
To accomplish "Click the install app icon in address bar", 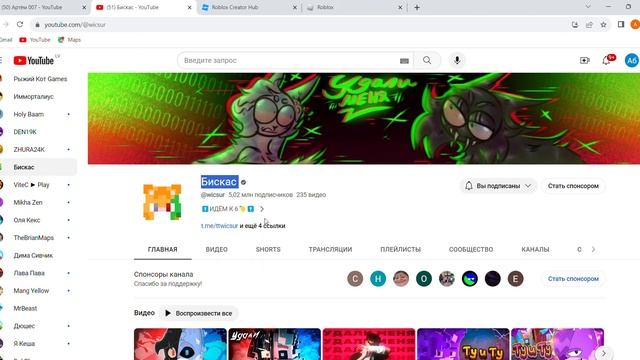I will [x=575, y=24].
